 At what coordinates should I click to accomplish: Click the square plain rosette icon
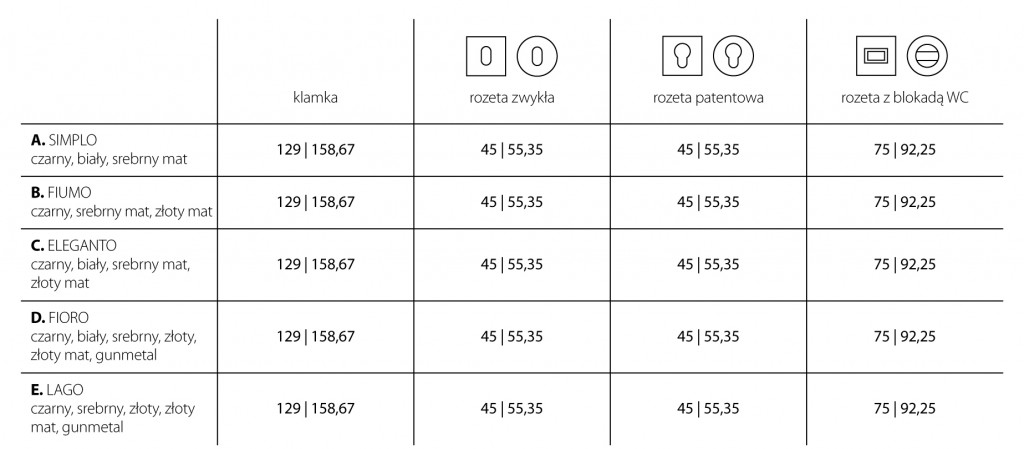coord(486,56)
